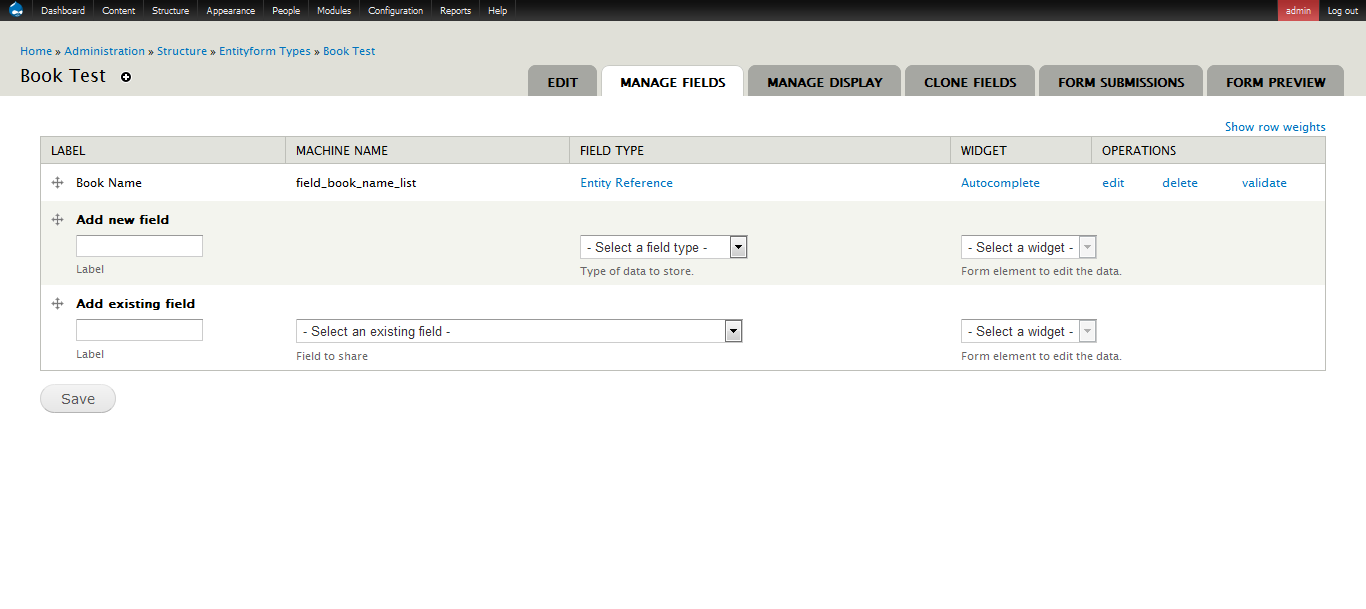Screen dimensions: 1366x609
Task: Switch to the Manage Display tab
Action: click(824, 82)
